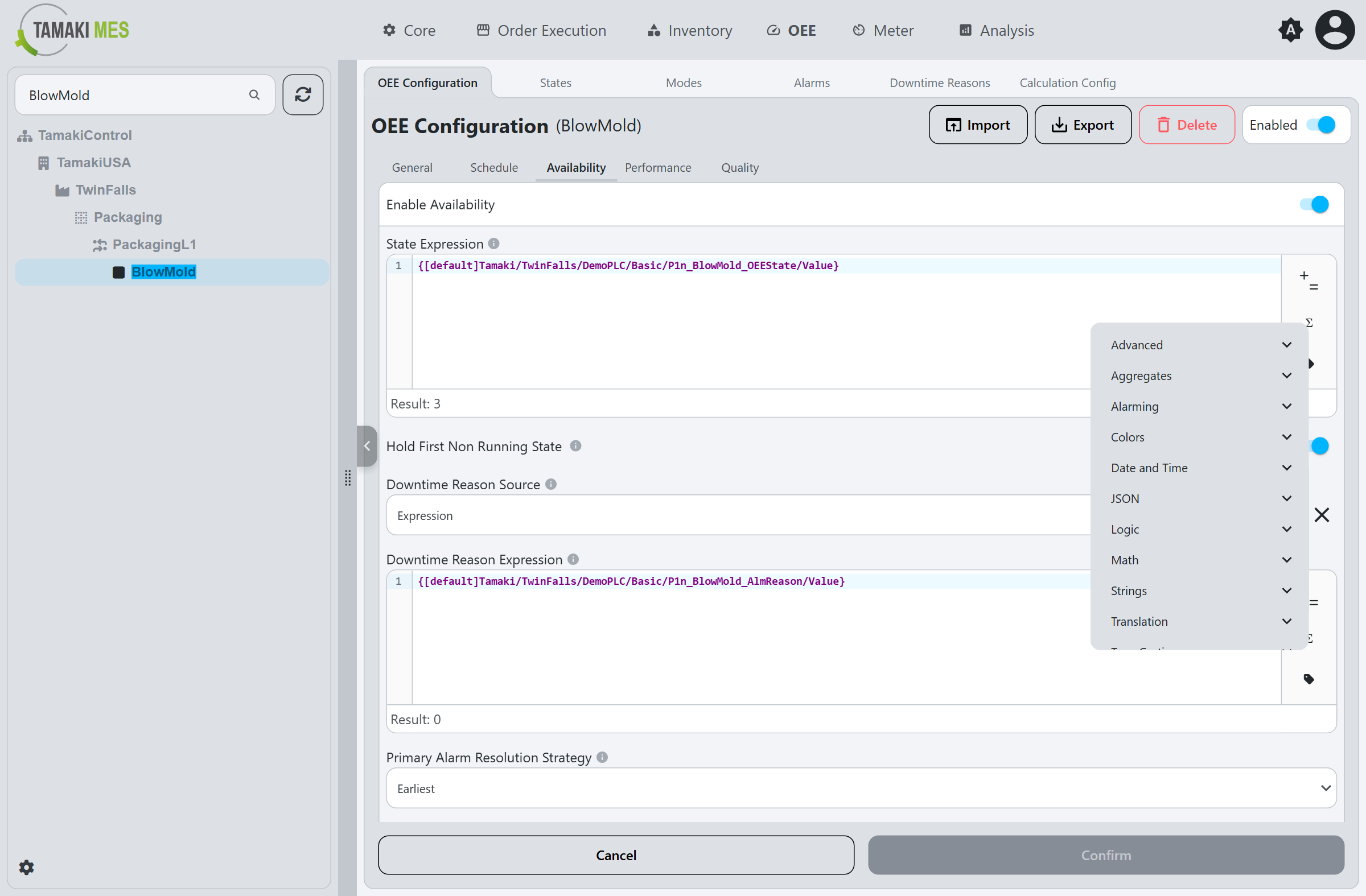The width and height of the screenshot is (1366, 896).
Task: Switch to Downtime Reasons tab
Action: click(x=940, y=82)
